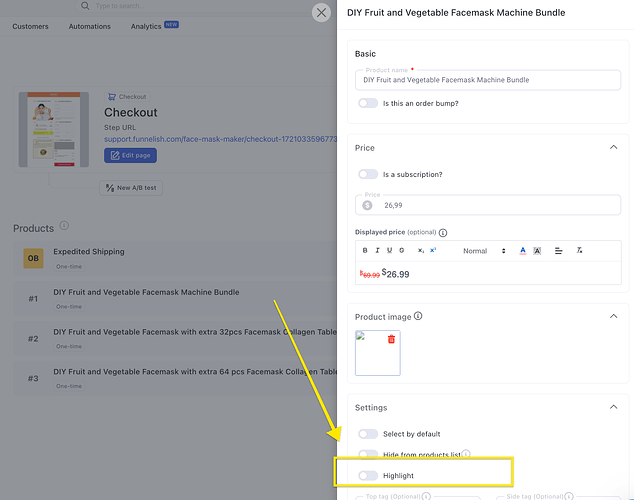This screenshot has width=634, height=500.
Task: Open the text alignment options
Action: click(558, 251)
